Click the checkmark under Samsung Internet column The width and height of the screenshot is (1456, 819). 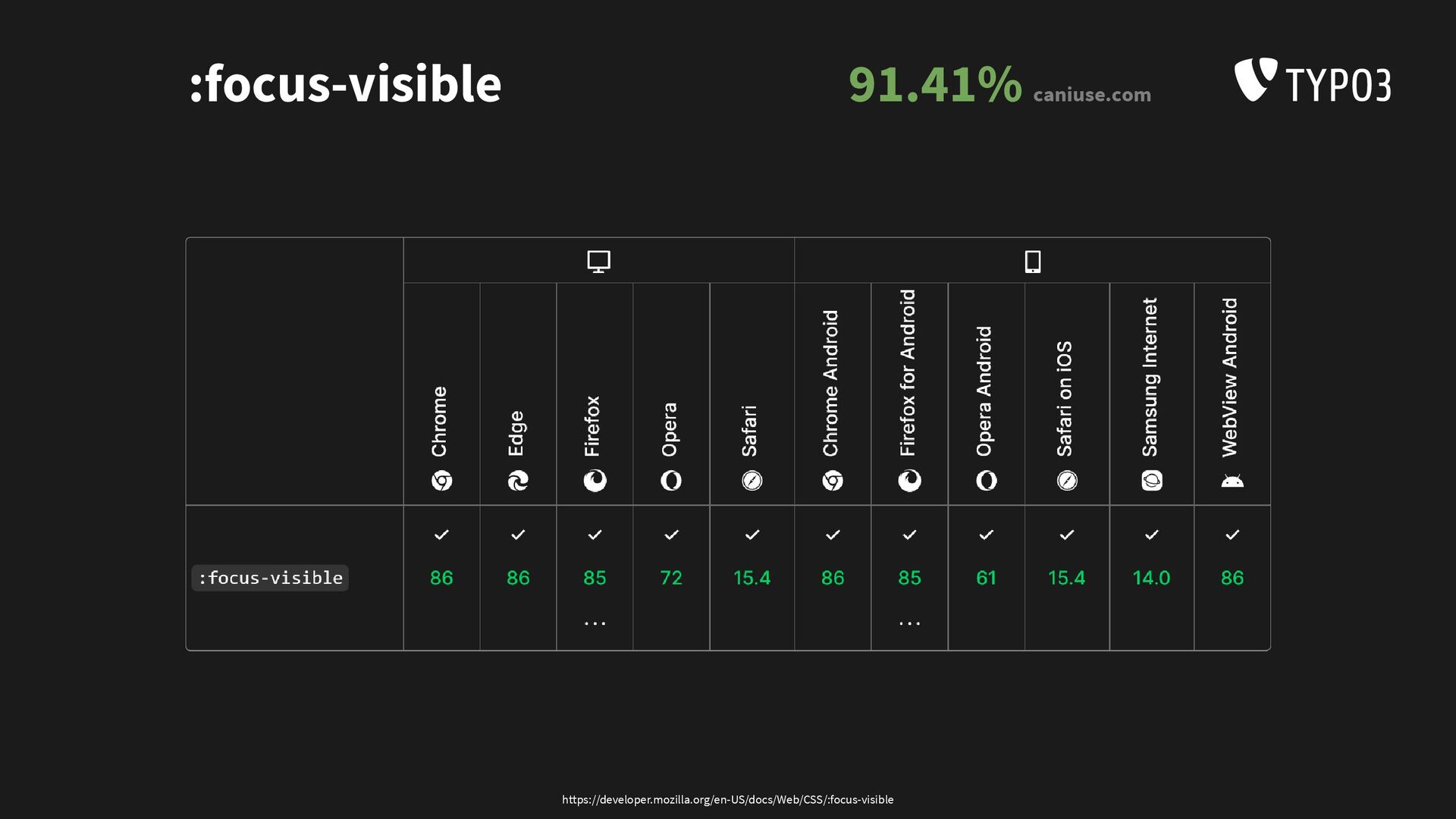[x=1152, y=535]
